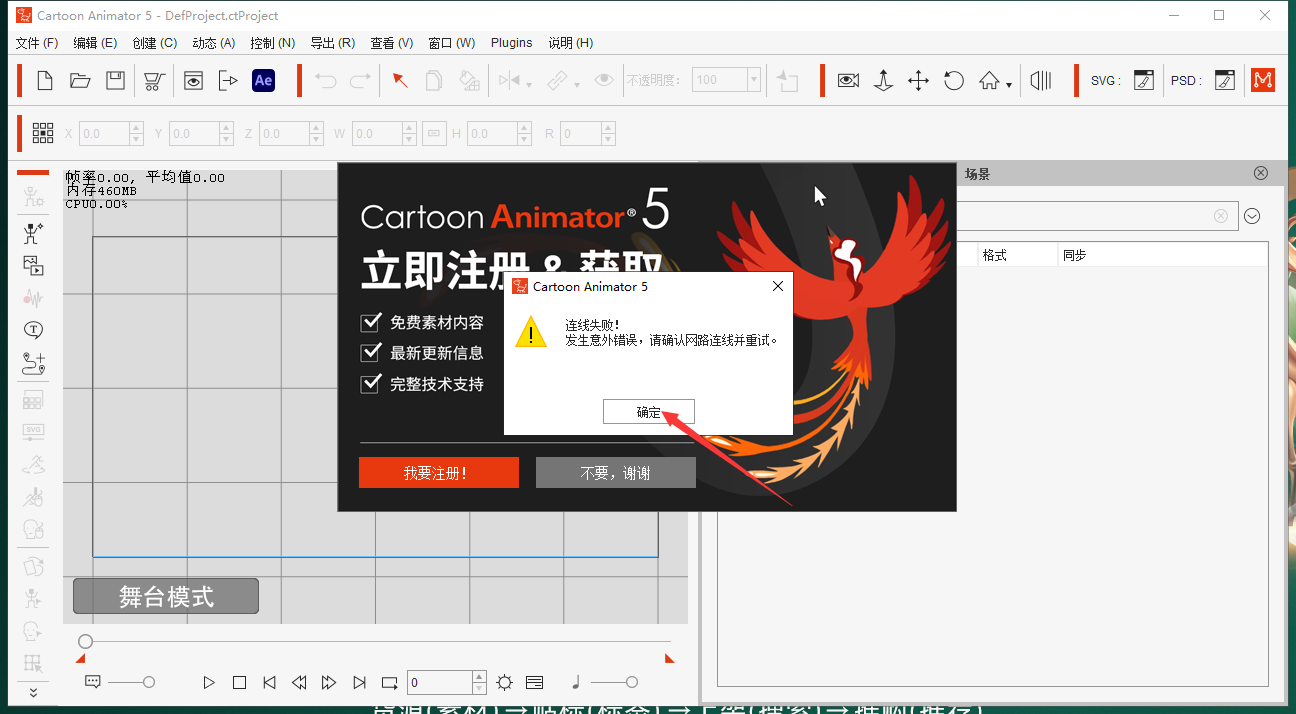The image size is (1296, 714).
Task: Select the rotate tool in the toolbar
Action: point(953,80)
